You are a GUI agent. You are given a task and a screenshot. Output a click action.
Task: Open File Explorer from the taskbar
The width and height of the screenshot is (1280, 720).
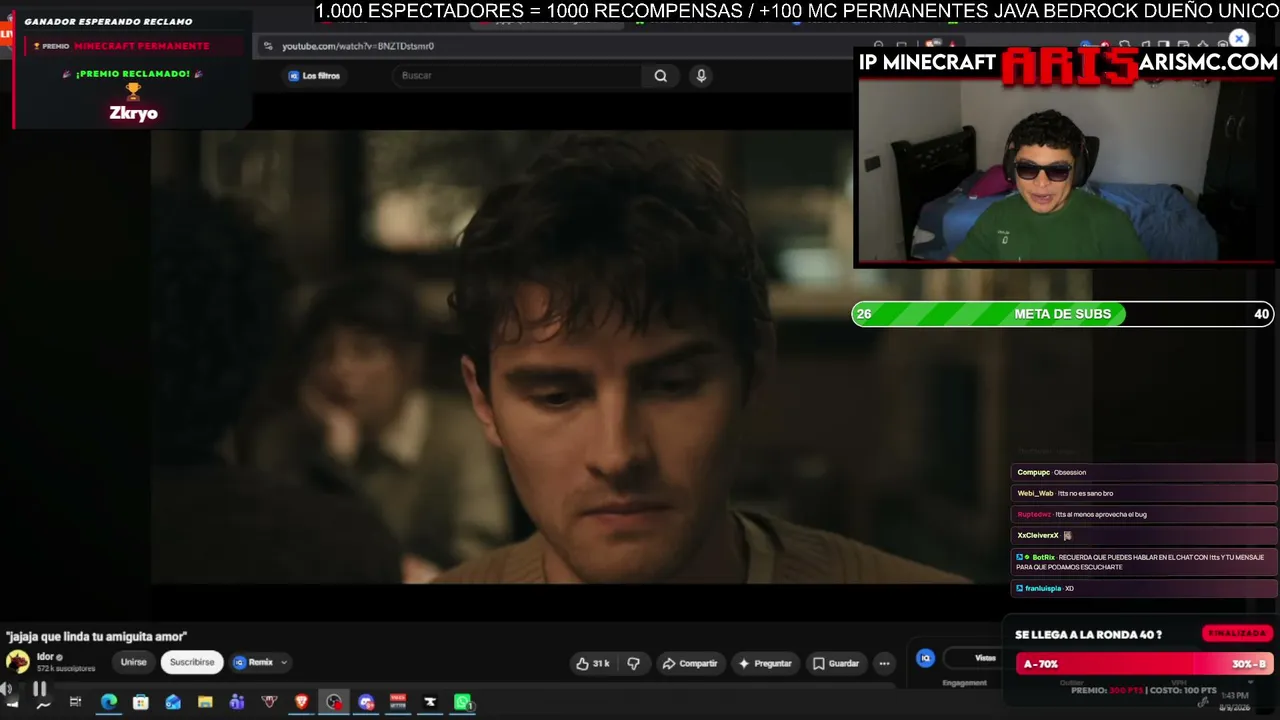point(205,702)
